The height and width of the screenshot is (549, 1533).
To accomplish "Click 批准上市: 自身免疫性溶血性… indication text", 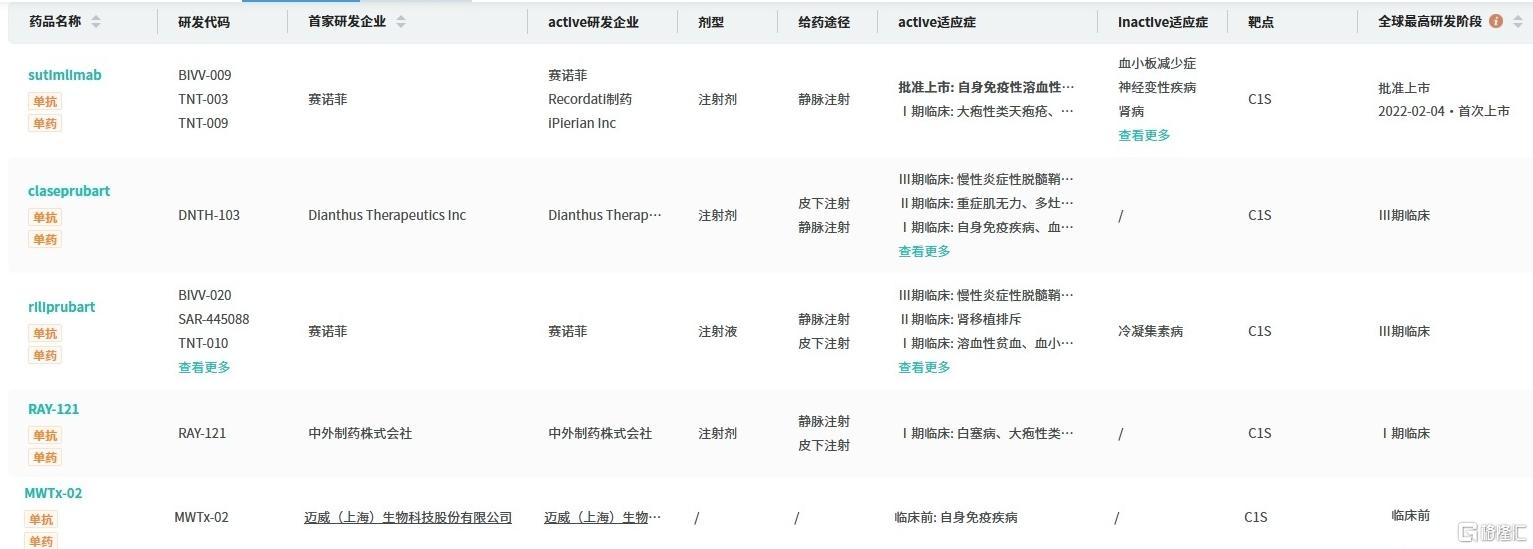I will (x=986, y=87).
